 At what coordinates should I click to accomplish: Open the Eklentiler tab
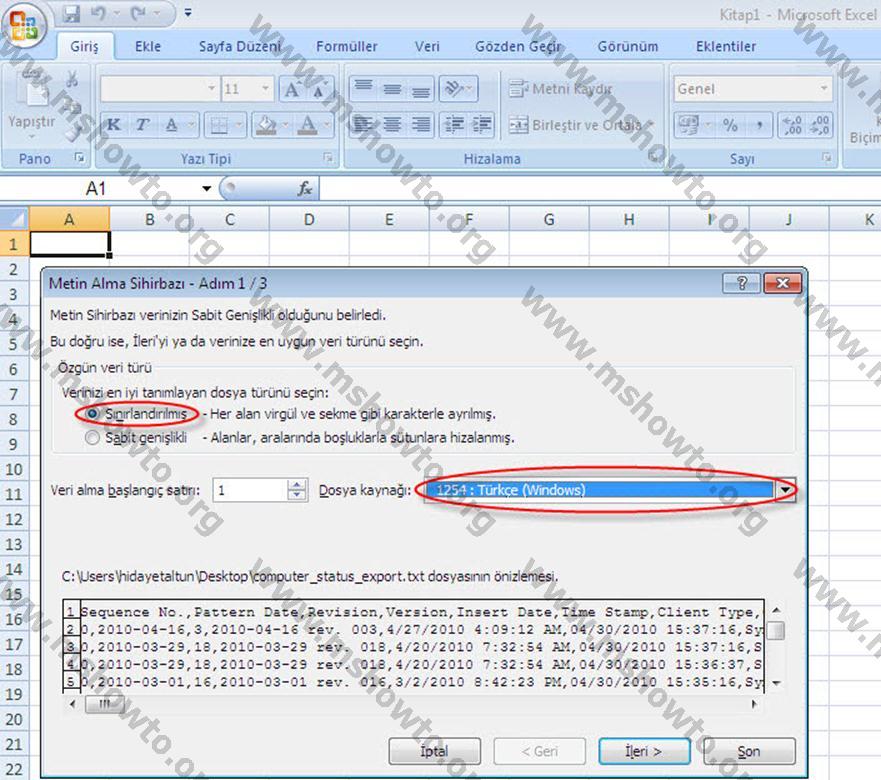726,47
